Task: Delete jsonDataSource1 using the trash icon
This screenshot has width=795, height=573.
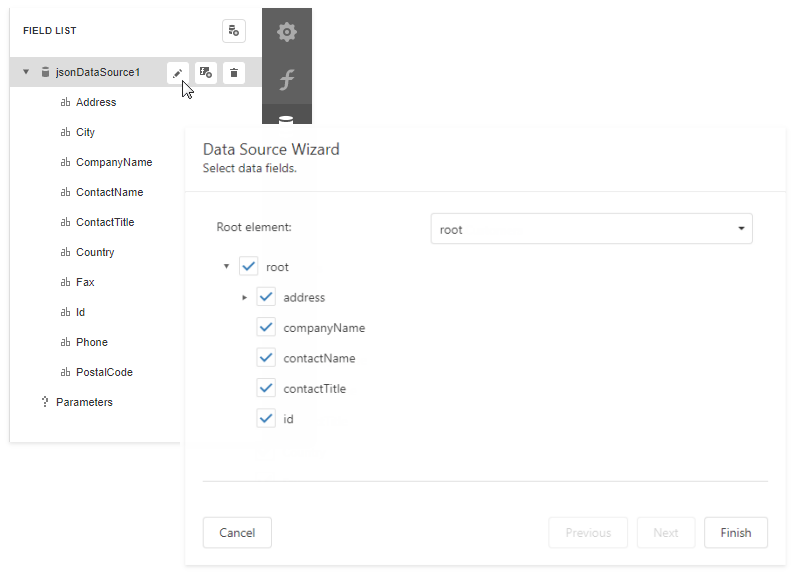Action: (x=234, y=73)
